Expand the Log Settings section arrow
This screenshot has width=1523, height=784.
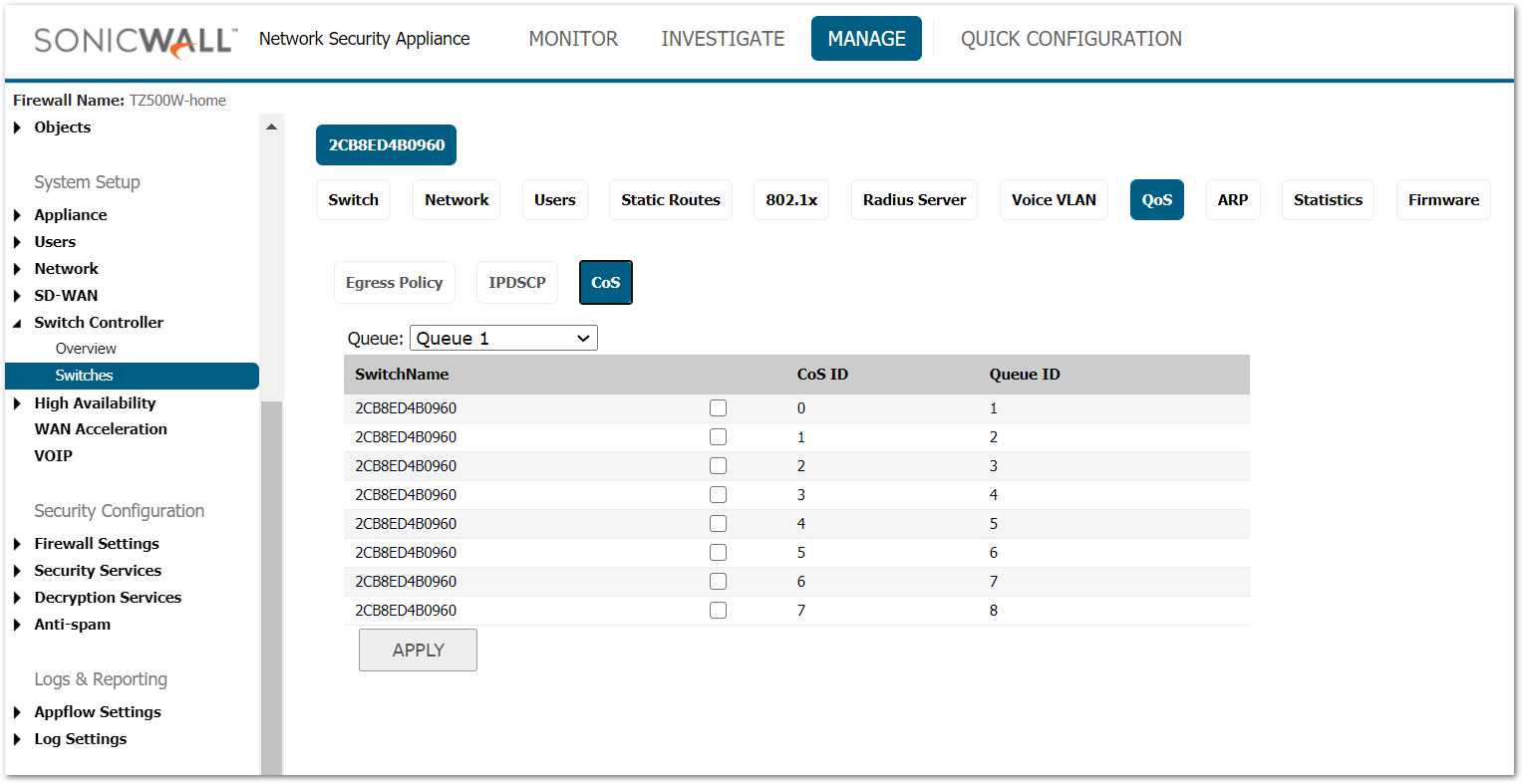[17, 739]
